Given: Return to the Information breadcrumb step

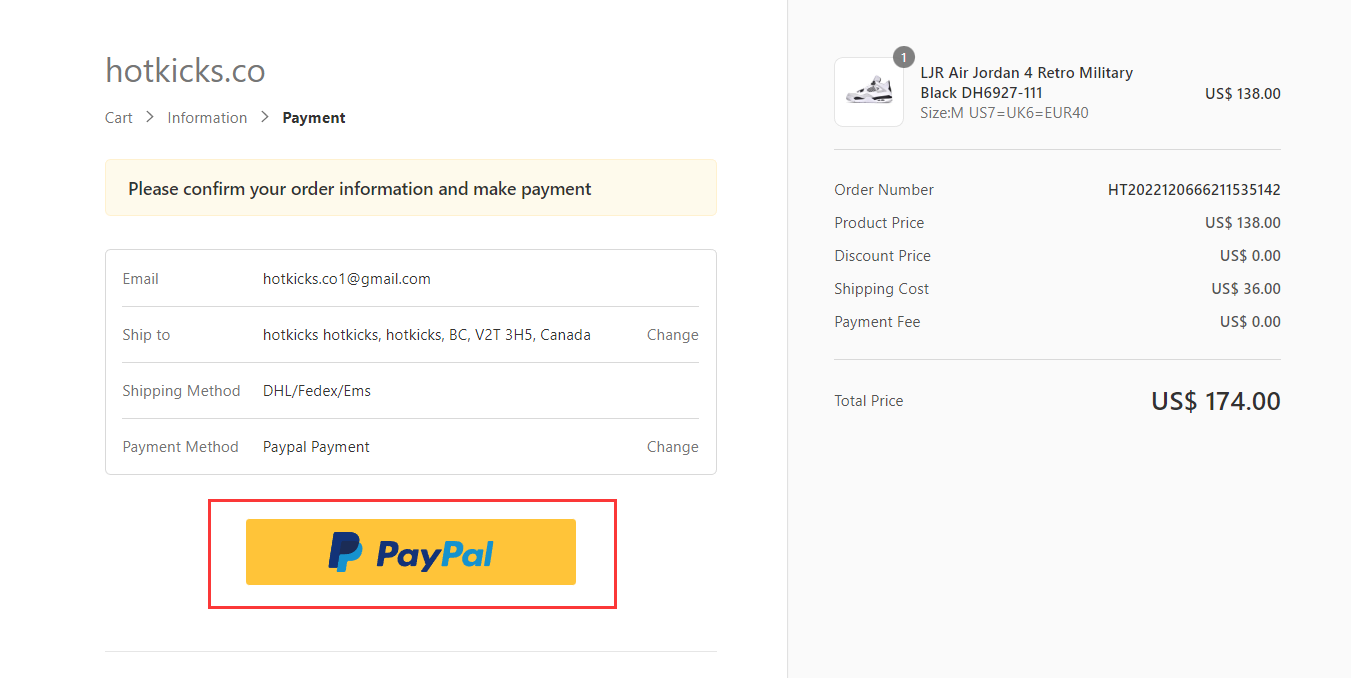Looking at the screenshot, I should click(207, 118).
